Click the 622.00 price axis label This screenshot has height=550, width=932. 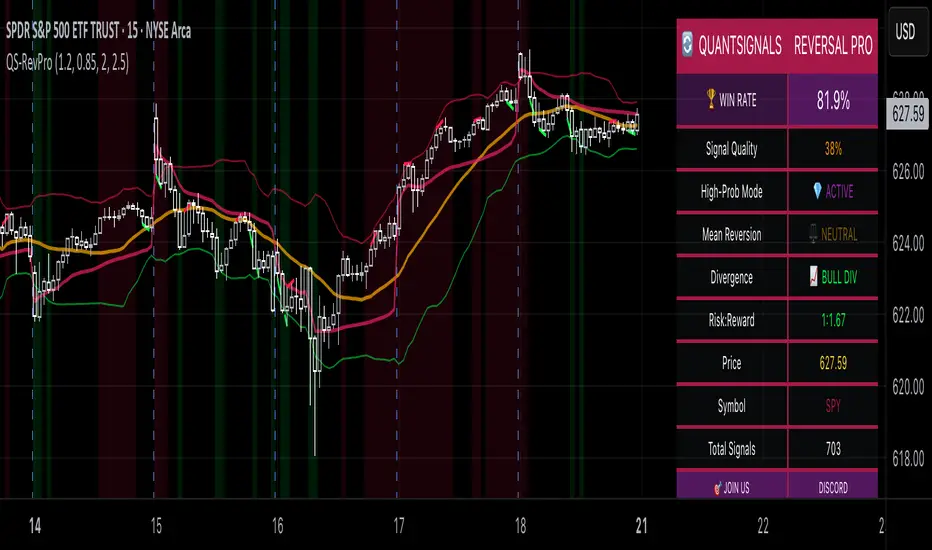click(908, 315)
